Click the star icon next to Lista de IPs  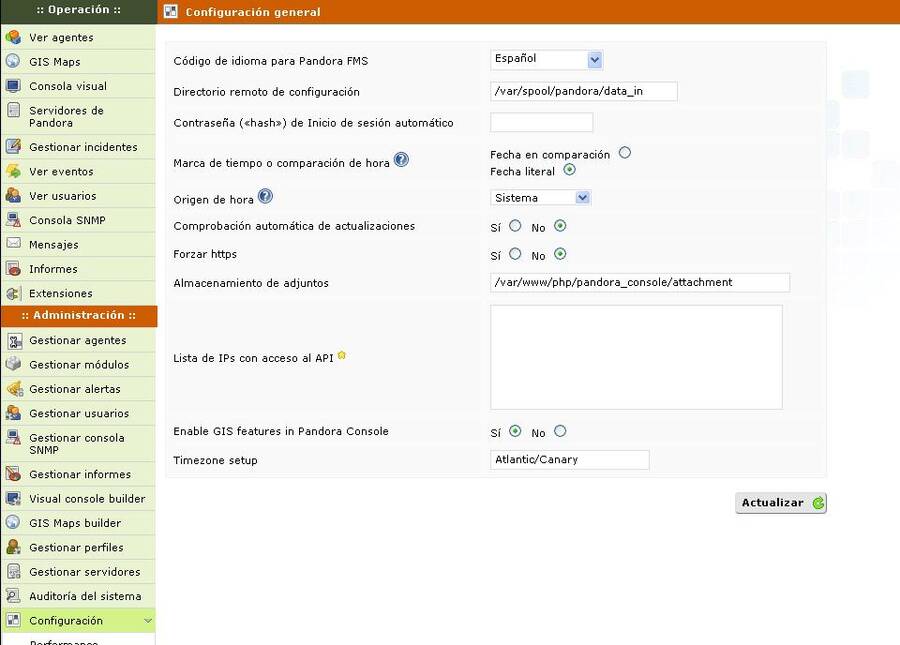tap(342, 355)
